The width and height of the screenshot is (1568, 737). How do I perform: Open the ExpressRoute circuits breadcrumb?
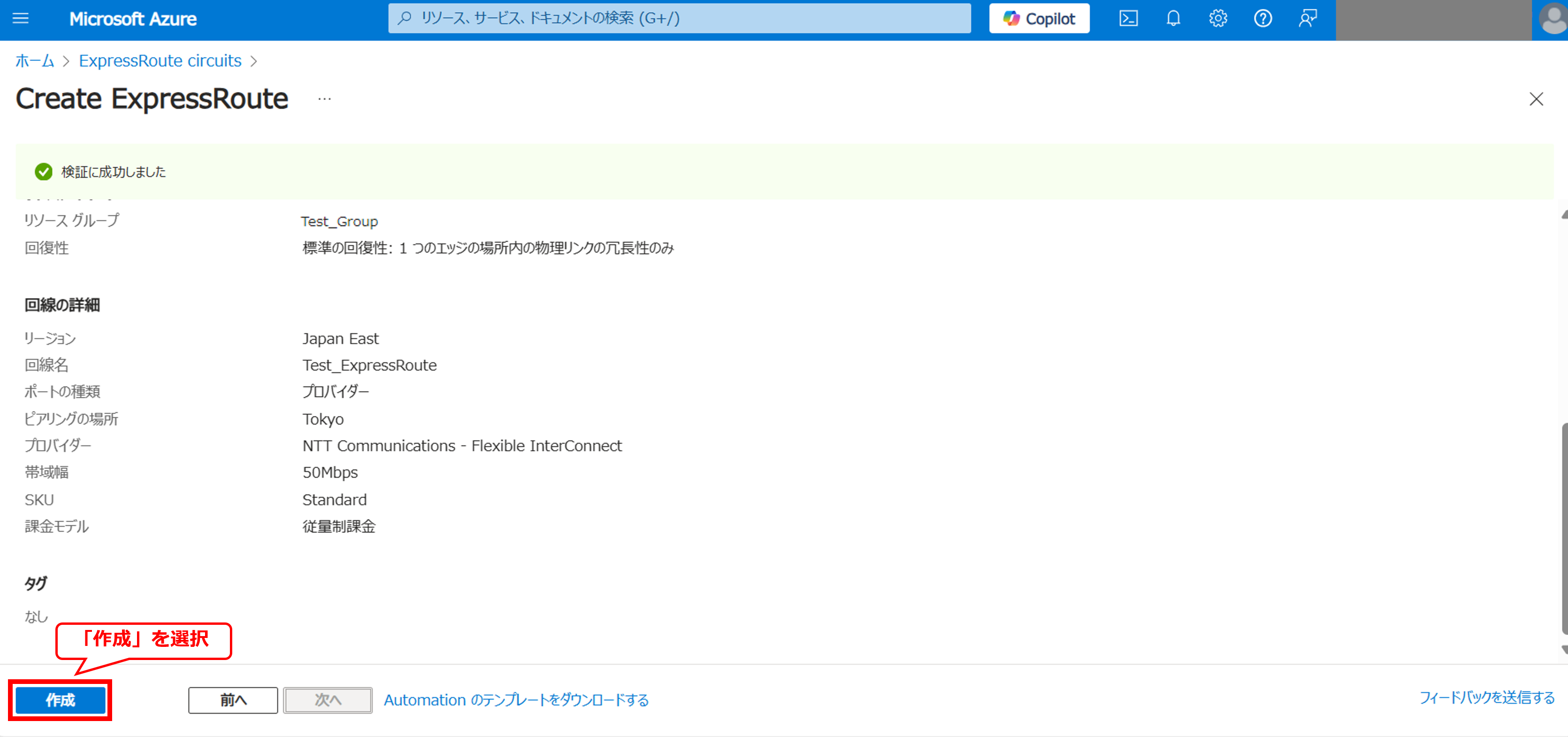160,61
